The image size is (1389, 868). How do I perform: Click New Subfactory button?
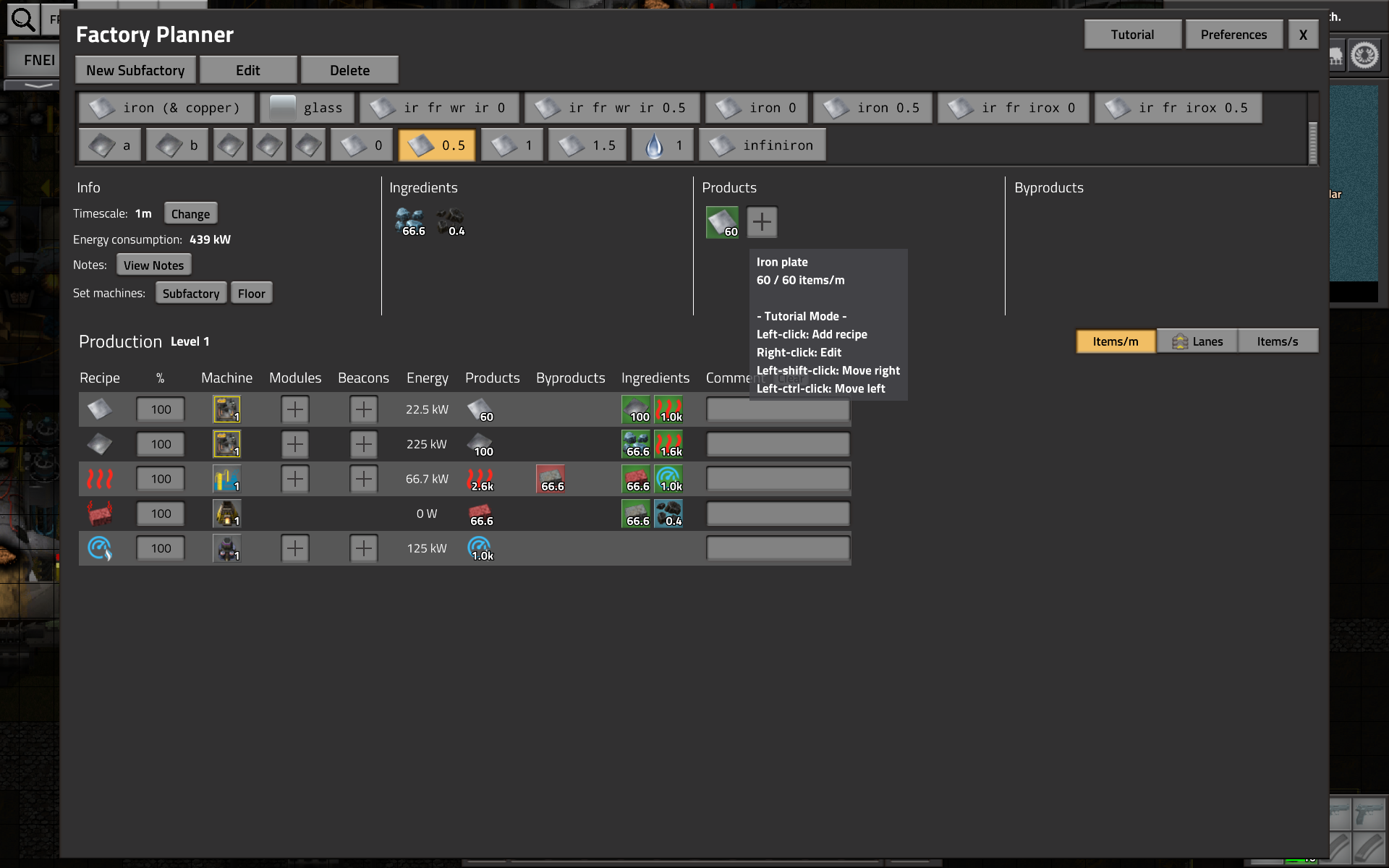(x=135, y=70)
